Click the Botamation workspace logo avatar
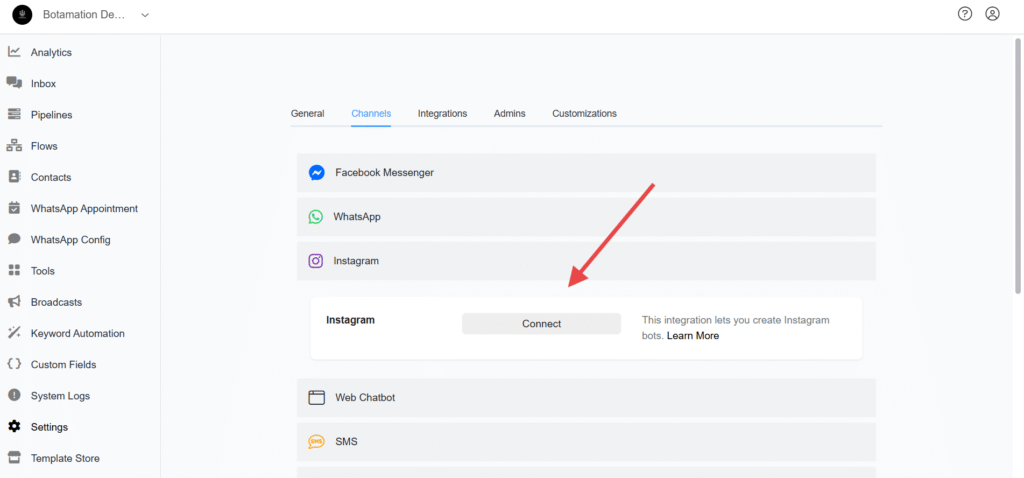 [22, 14]
